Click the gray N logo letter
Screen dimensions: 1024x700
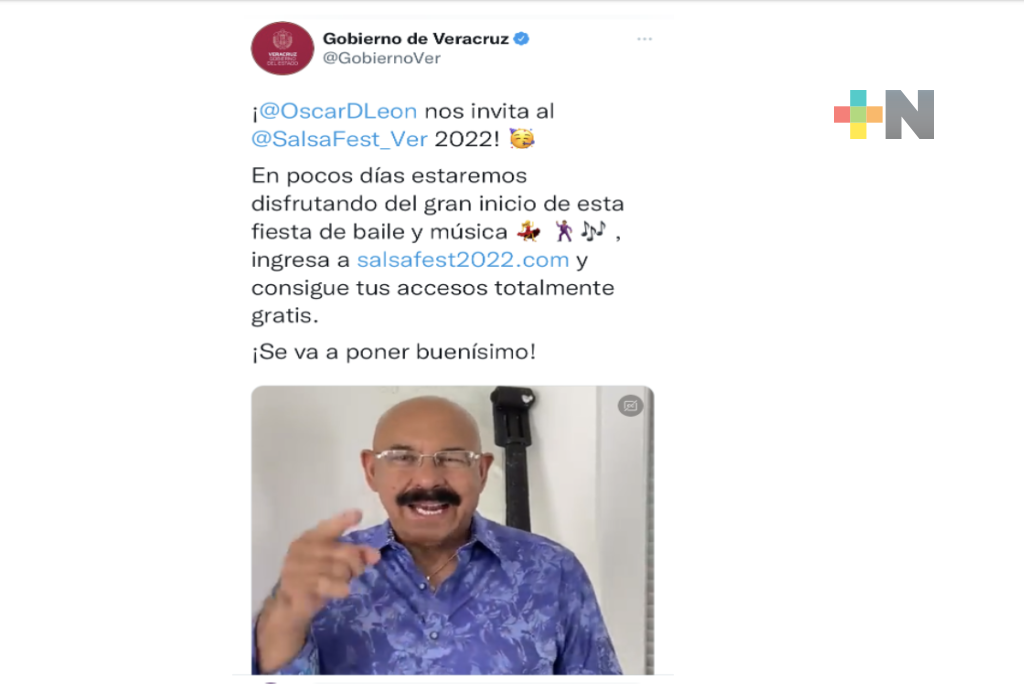click(910, 114)
